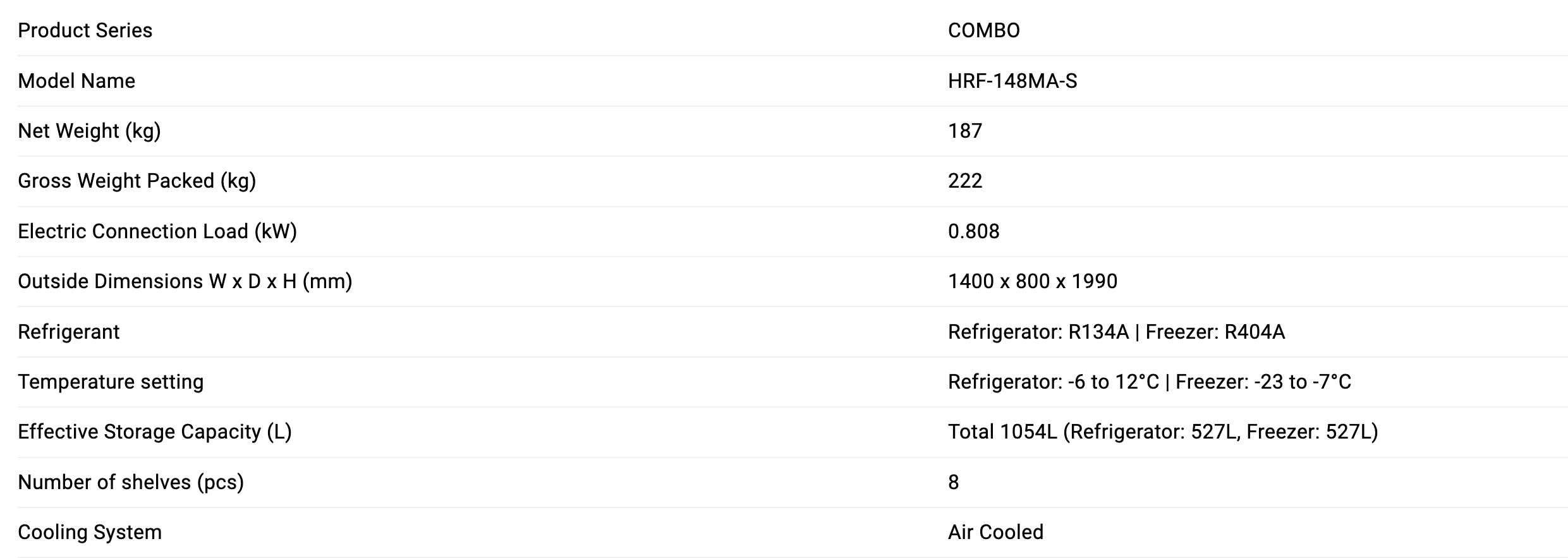Viewport: 1568px width, 558px height.
Task: Click the Product Series label
Action: [85, 30]
